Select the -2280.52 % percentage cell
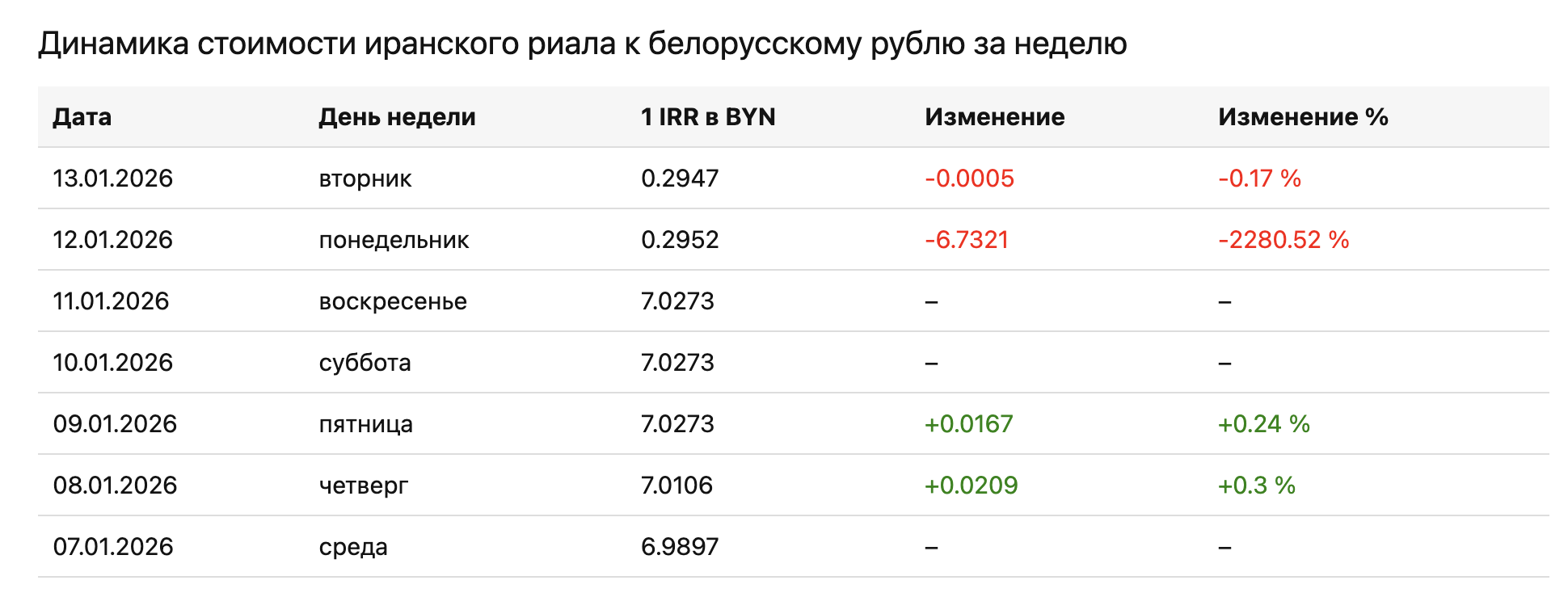Viewport: 1568px width, 614px height. (x=1283, y=240)
